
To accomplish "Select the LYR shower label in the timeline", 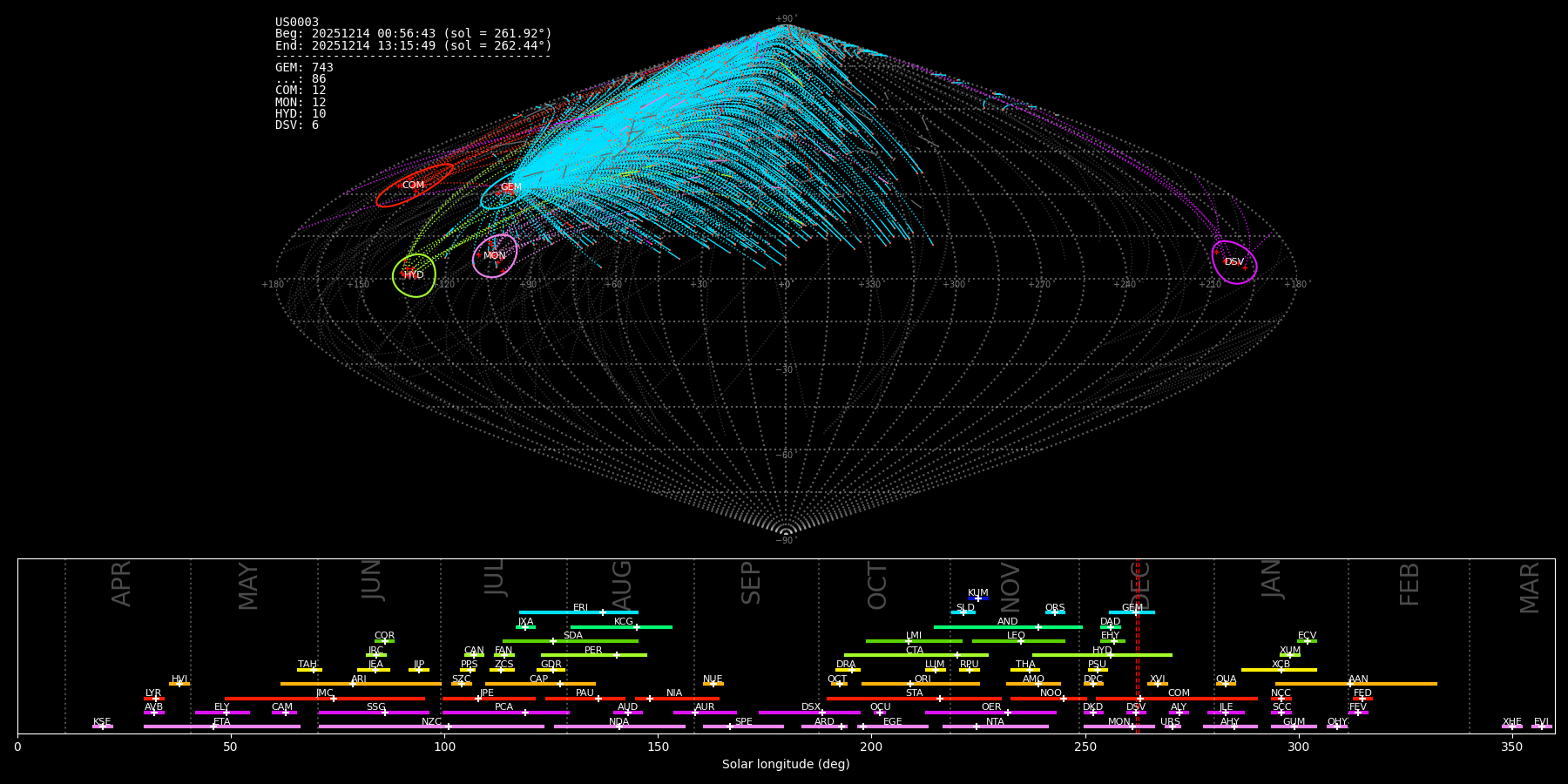I will (153, 693).
